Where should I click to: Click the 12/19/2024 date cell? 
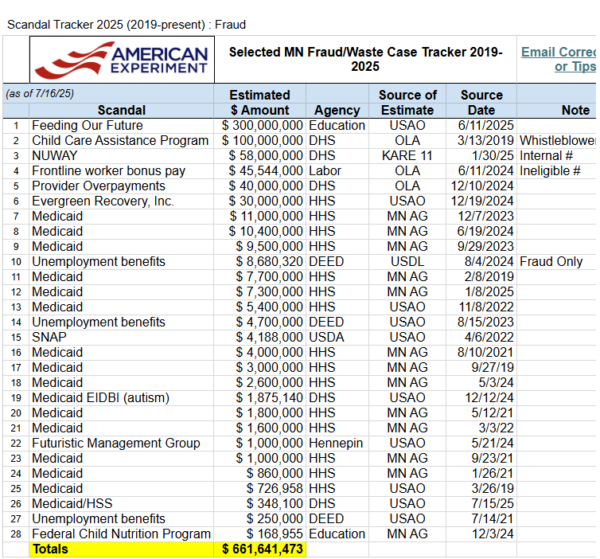[481, 201]
